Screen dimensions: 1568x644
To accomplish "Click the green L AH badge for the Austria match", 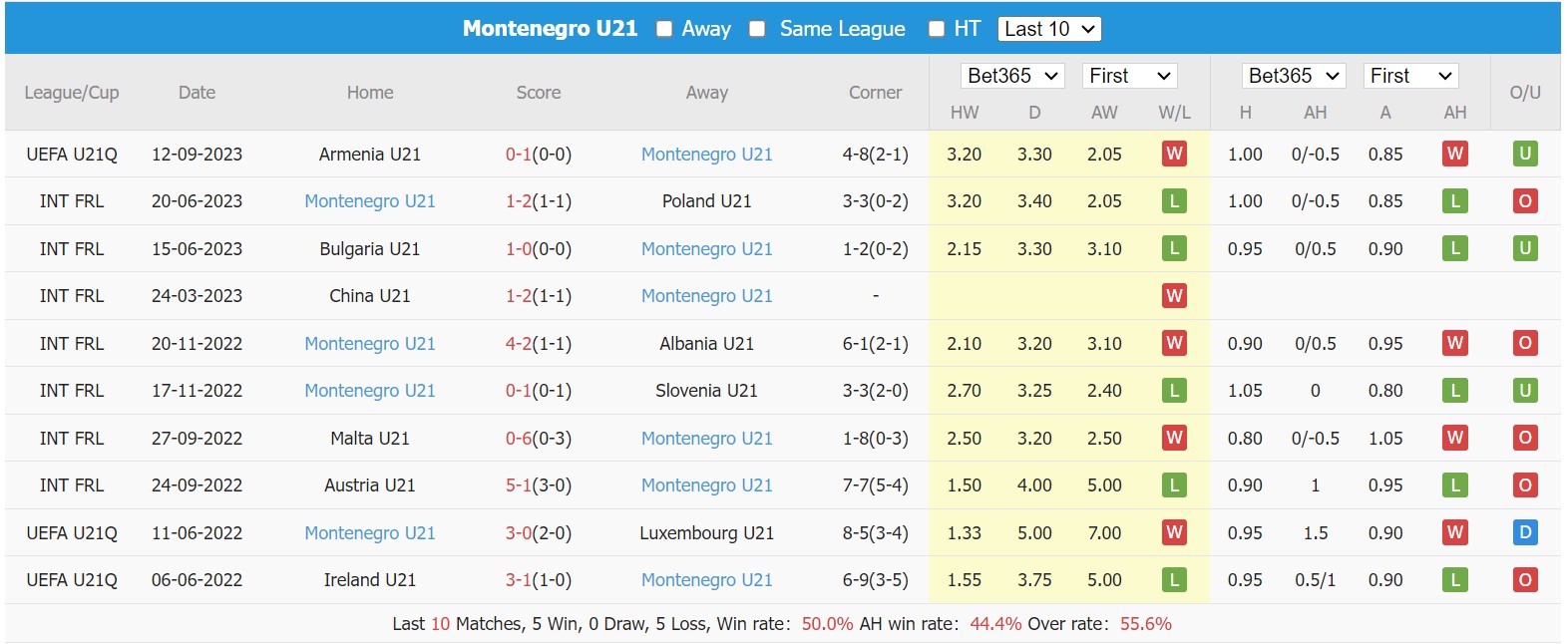I will pos(1455,485).
